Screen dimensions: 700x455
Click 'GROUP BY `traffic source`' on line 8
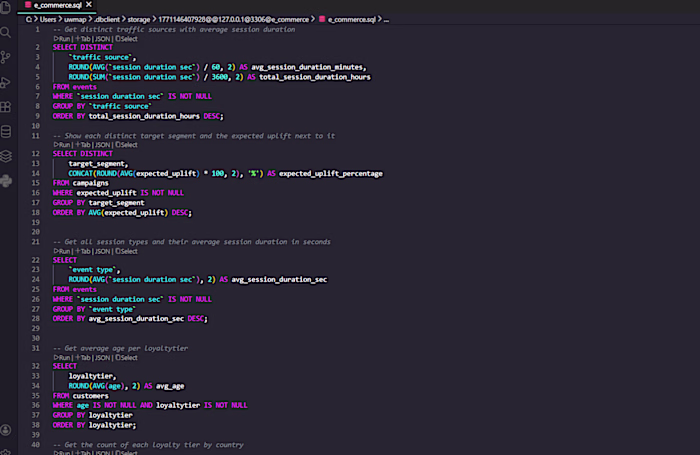[x=102, y=106]
